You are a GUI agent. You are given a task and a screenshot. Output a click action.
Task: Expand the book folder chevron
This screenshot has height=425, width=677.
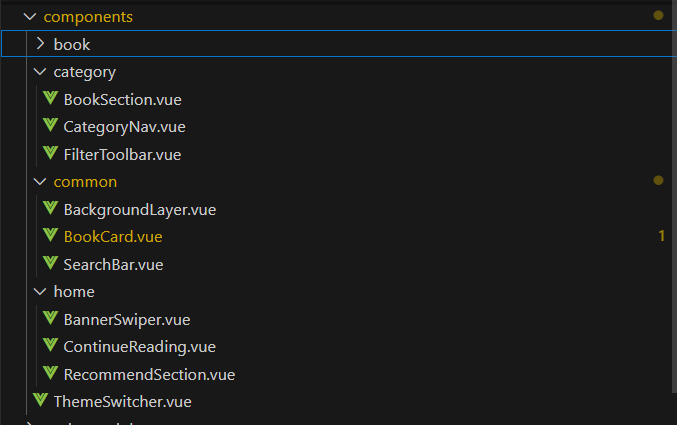[41, 44]
